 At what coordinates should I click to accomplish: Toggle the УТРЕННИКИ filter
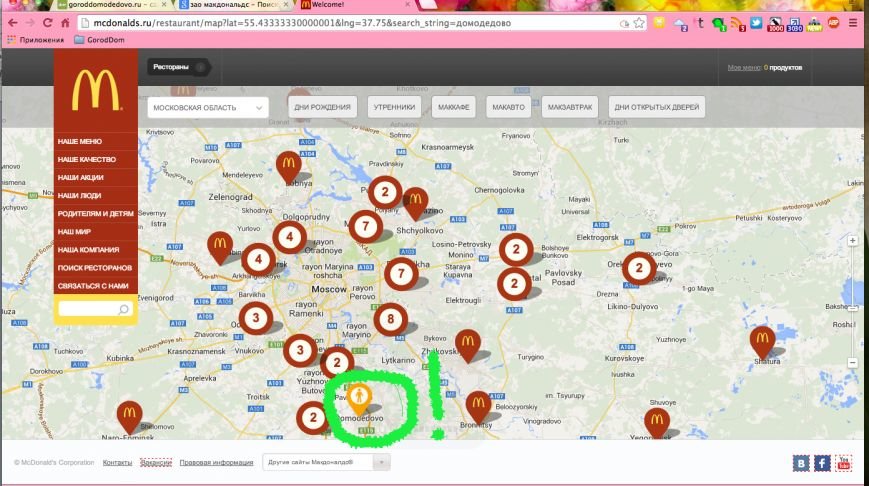tap(394, 107)
